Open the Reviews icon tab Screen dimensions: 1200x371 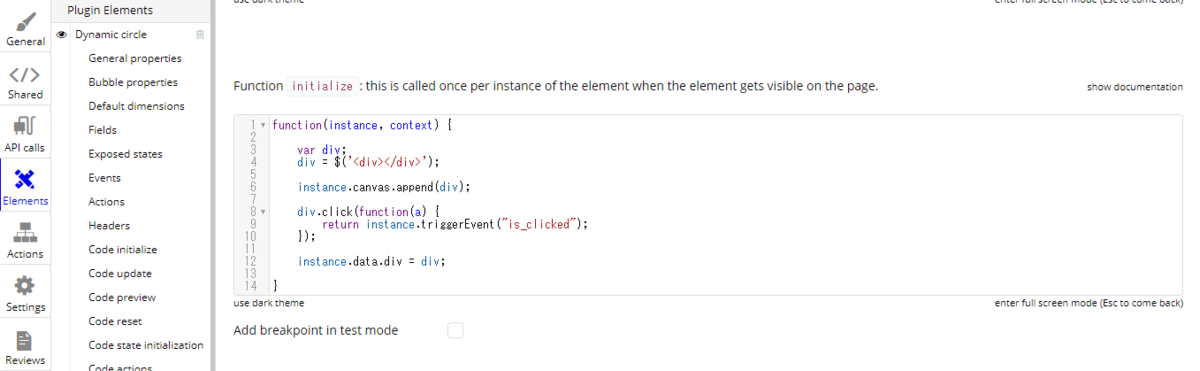click(25, 346)
